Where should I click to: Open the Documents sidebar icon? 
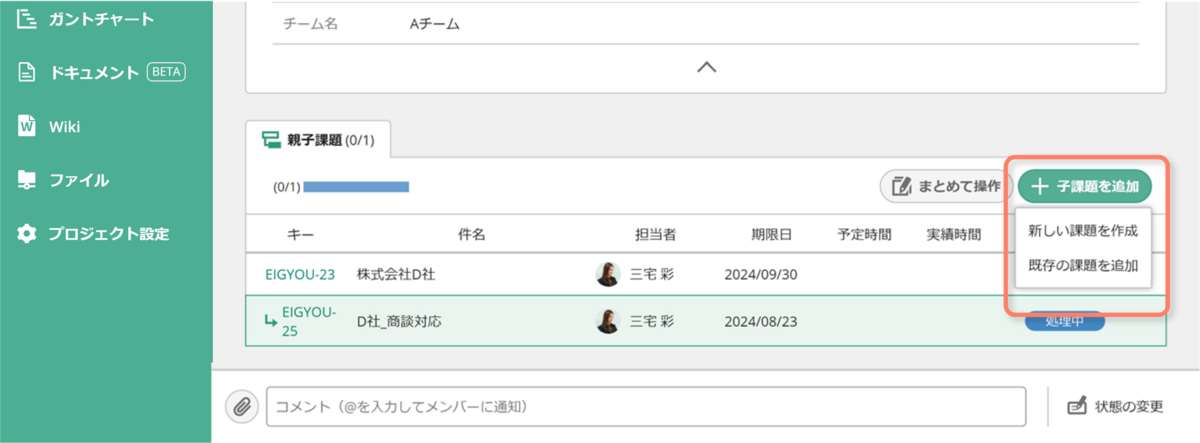pyautogui.click(x=28, y=72)
